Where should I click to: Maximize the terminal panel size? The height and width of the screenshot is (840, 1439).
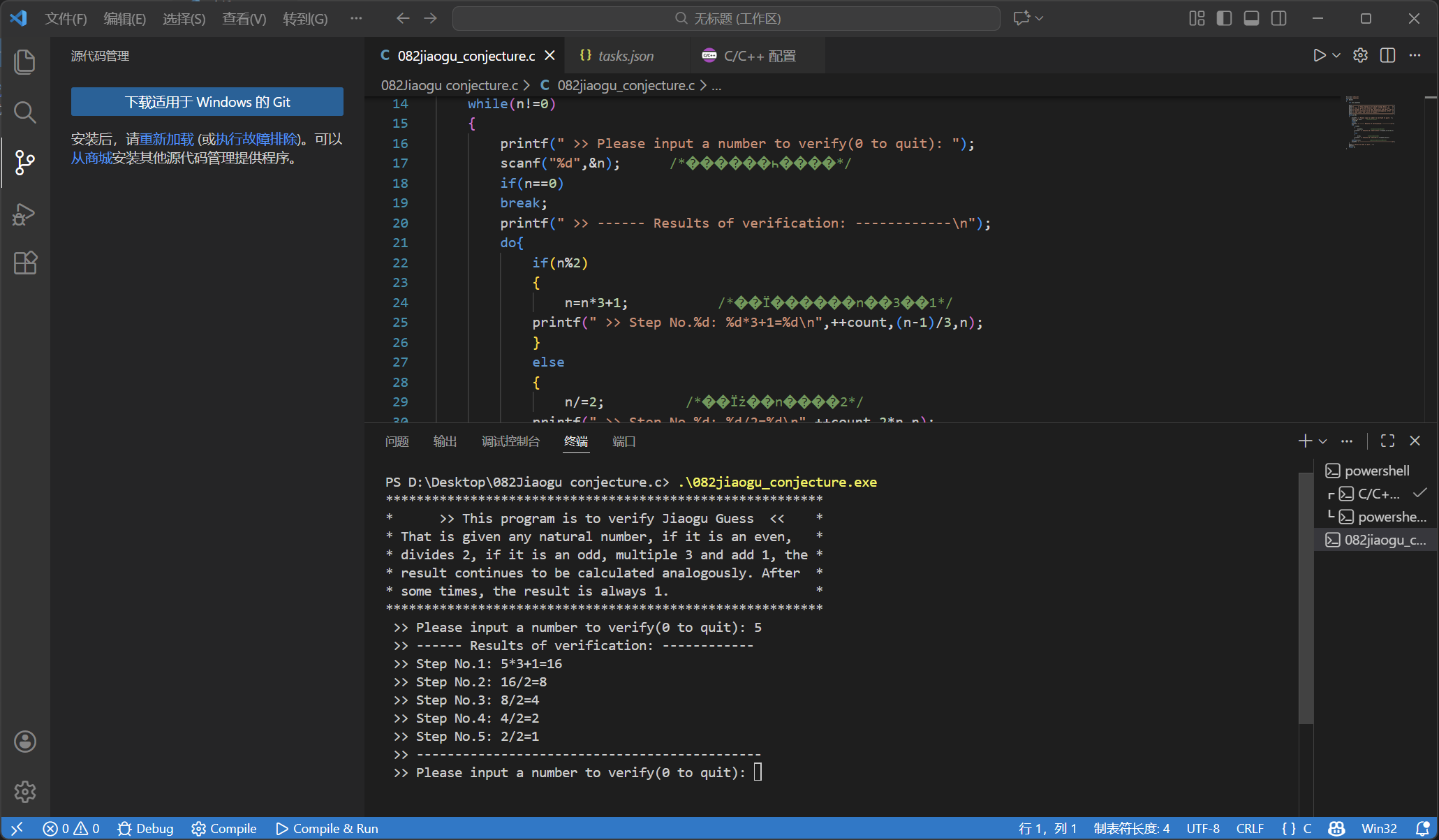pos(1387,441)
